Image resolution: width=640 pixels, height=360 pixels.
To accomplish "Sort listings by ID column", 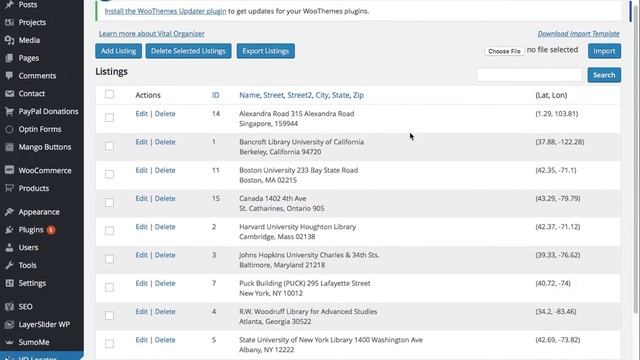I will tap(216, 95).
